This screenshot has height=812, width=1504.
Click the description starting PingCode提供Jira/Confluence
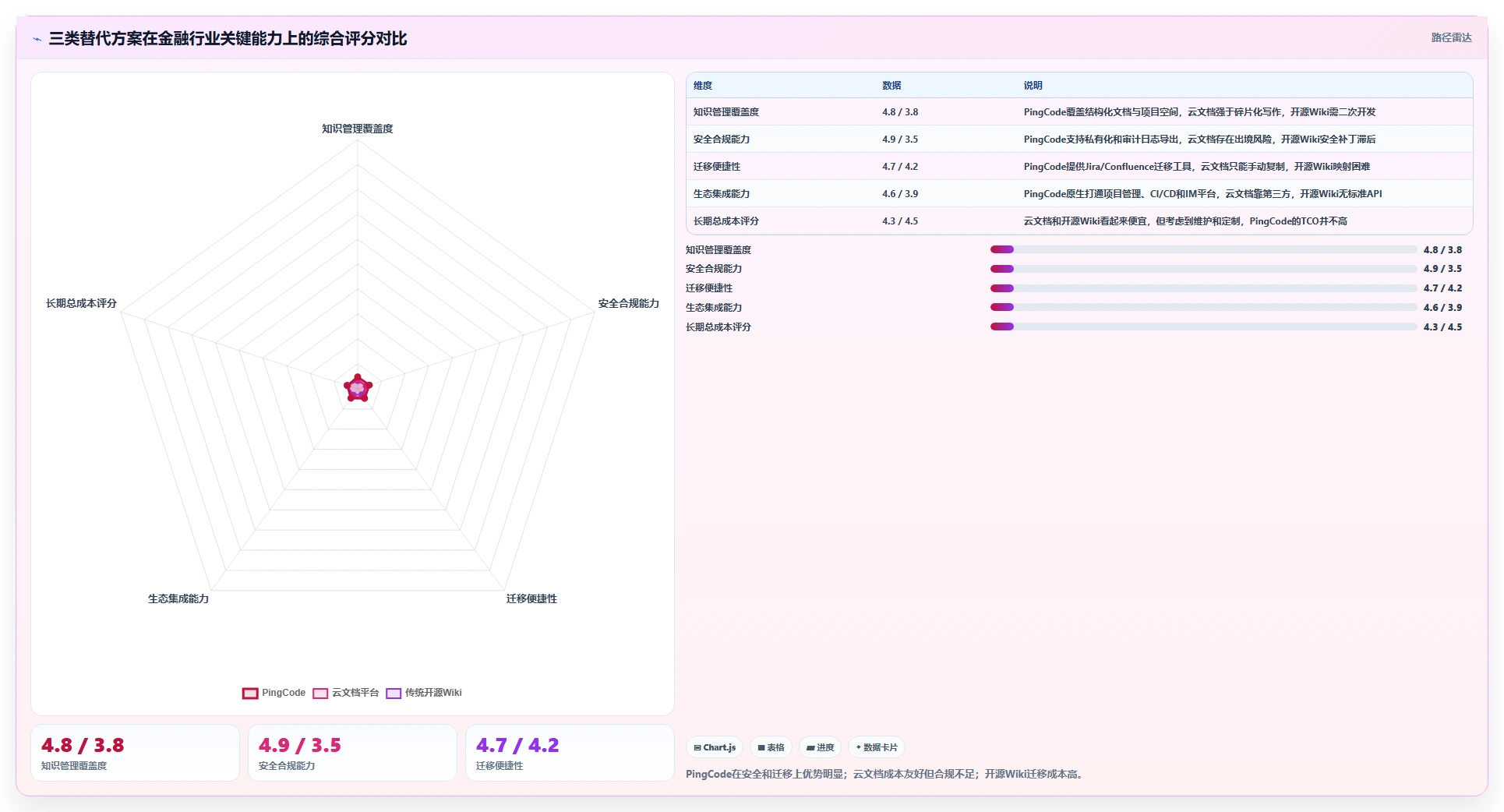[x=1197, y=167]
